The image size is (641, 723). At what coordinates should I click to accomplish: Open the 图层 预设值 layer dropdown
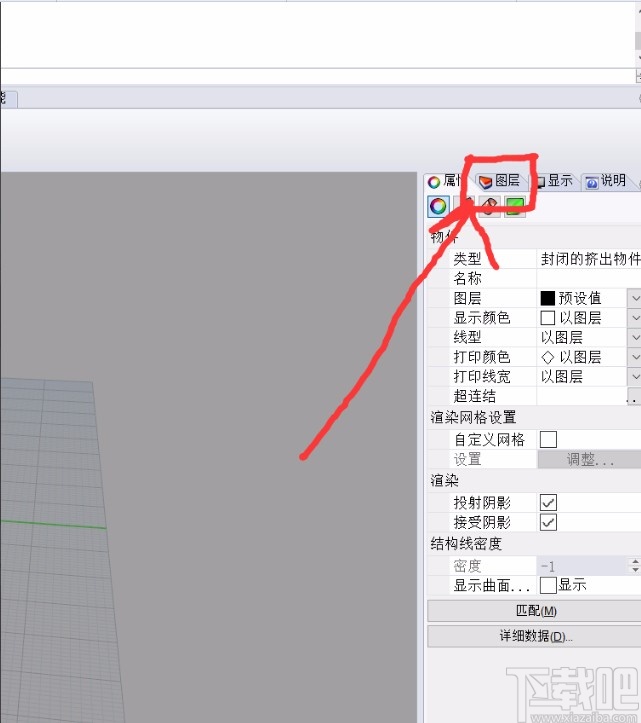pos(635,298)
